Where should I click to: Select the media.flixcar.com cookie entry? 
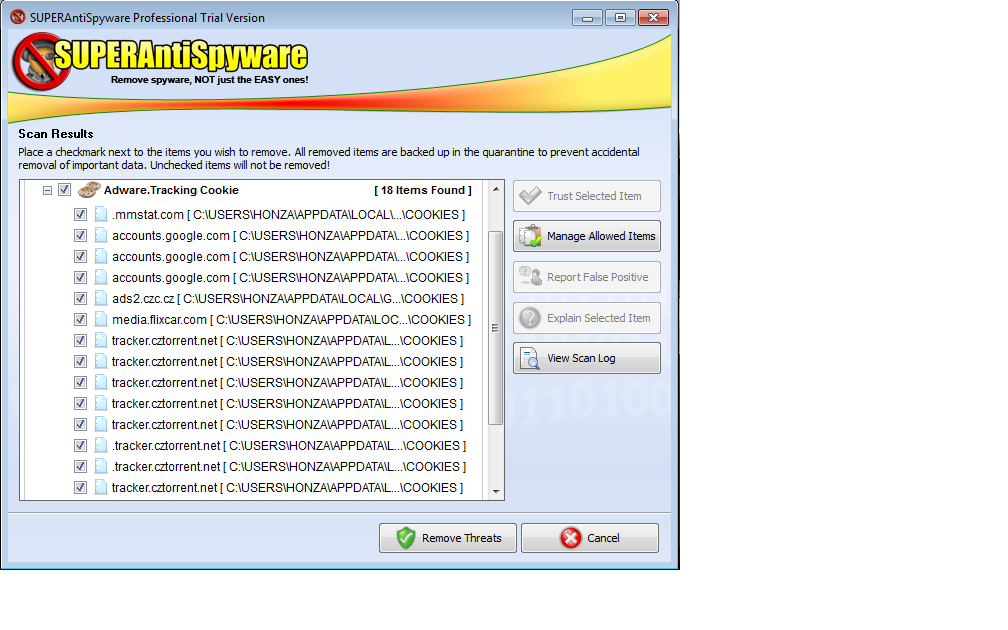point(291,320)
